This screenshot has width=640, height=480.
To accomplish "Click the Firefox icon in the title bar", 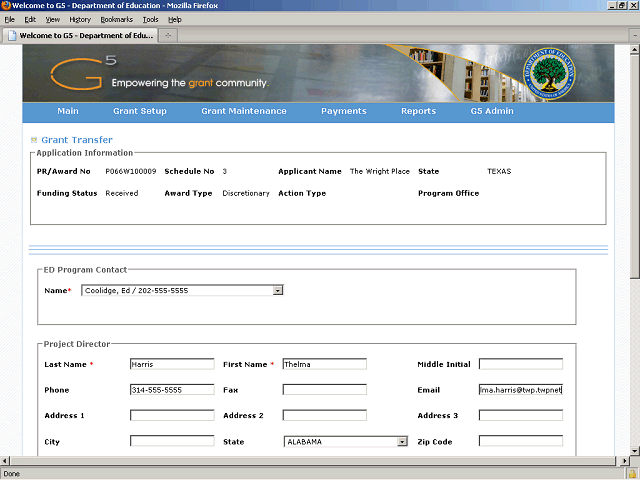I will [6, 5].
